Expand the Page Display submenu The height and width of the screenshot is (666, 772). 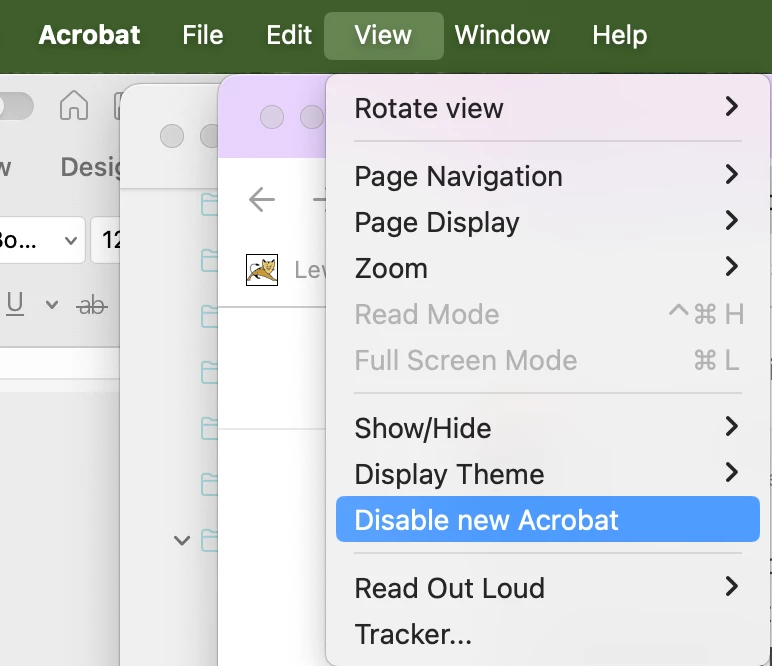tap(547, 222)
